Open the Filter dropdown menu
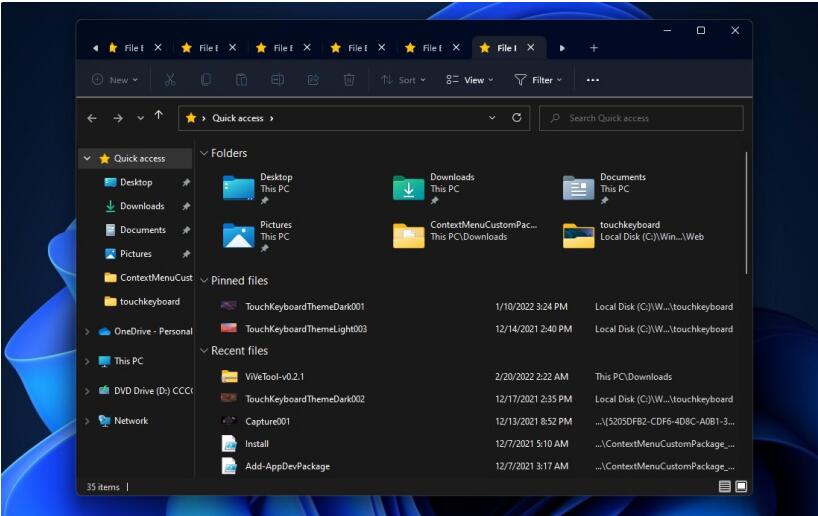Viewport: 818px width, 516px height. click(x=538, y=80)
